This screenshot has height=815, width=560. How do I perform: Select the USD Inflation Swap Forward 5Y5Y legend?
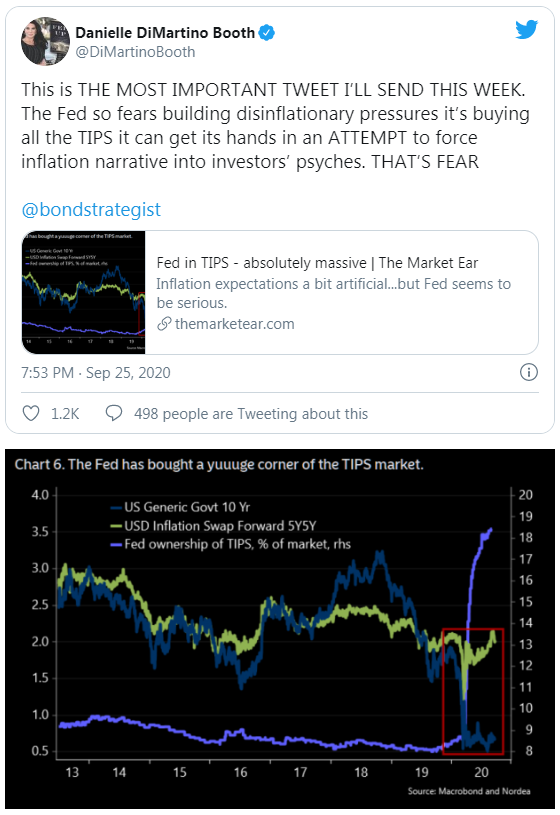tap(214, 525)
